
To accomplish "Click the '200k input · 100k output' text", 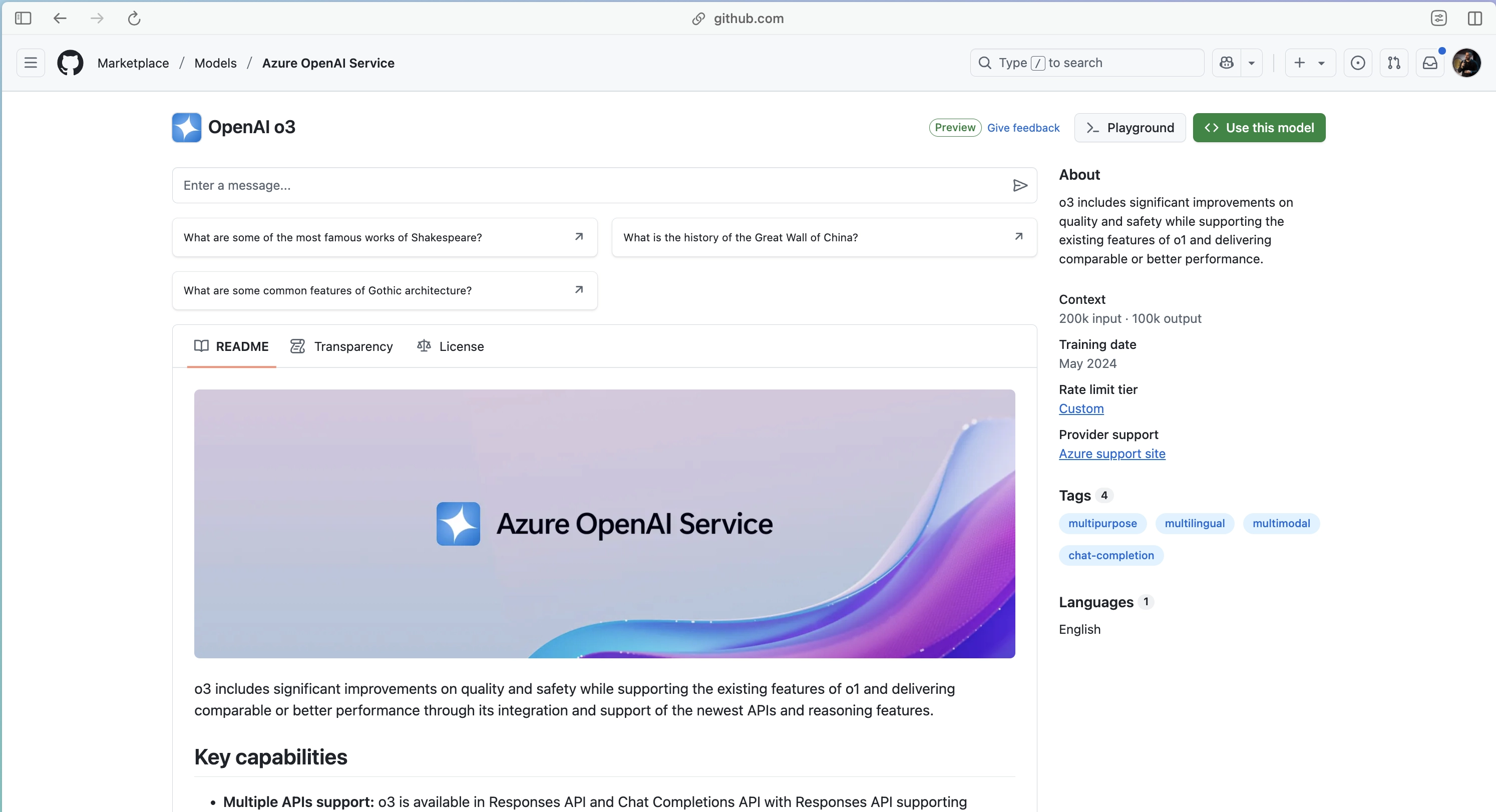I will tap(1130, 318).
